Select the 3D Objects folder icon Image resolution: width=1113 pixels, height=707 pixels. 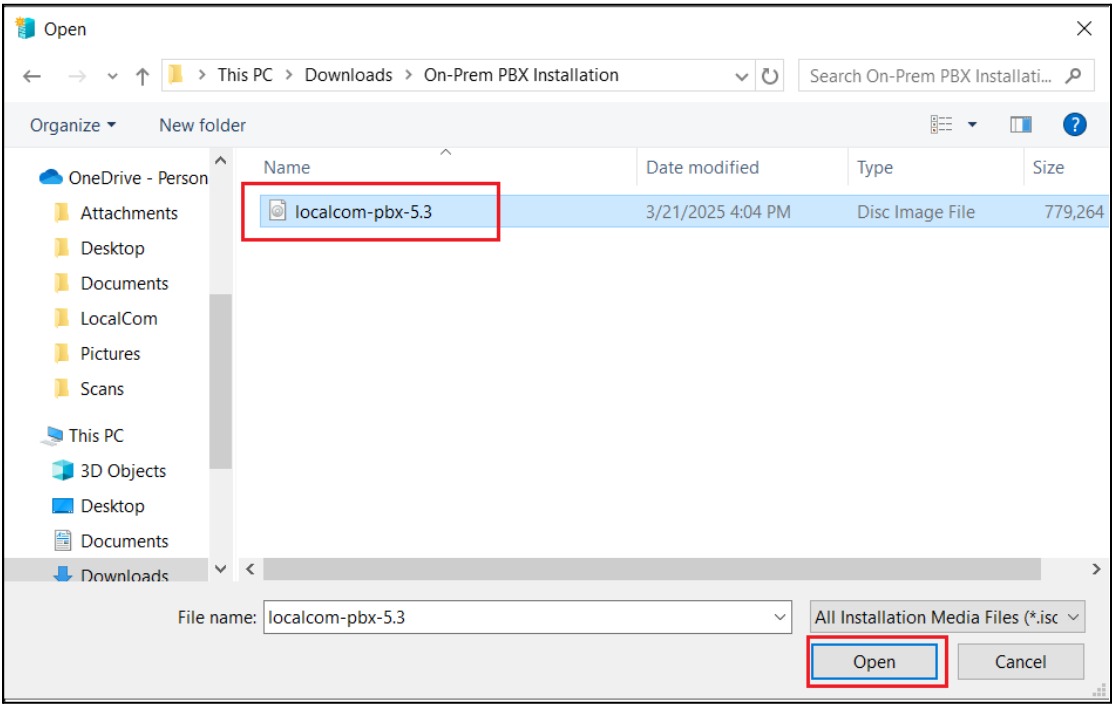(63, 471)
